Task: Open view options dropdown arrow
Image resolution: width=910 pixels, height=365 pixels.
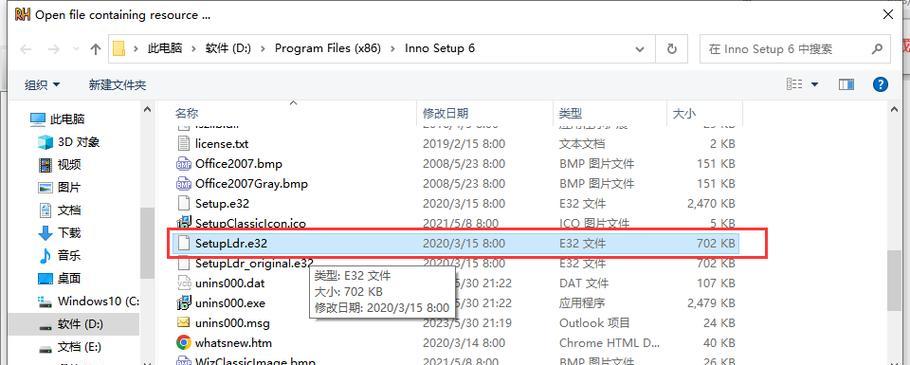Action: (x=814, y=85)
